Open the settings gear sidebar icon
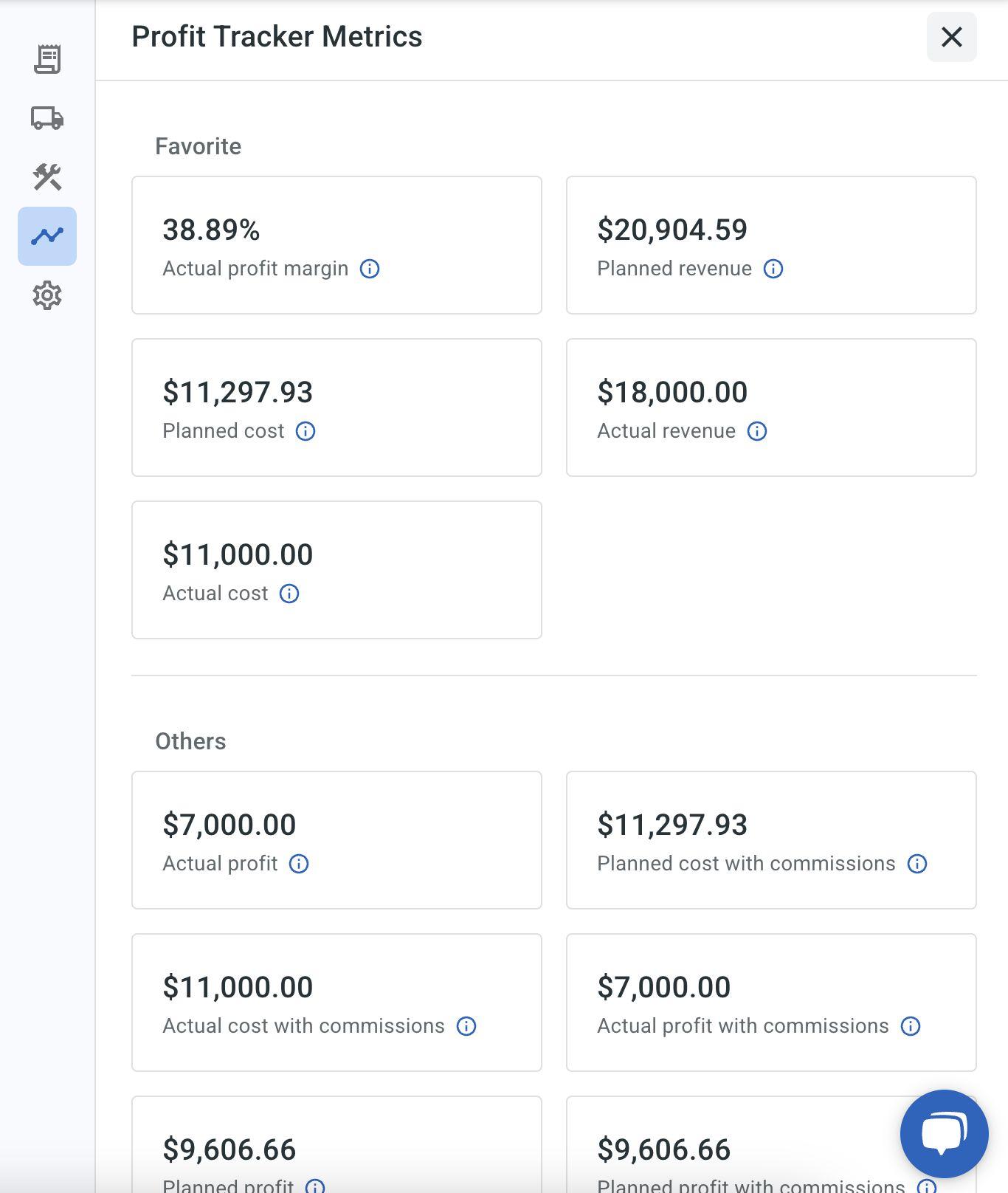1008x1193 pixels. click(x=47, y=295)
